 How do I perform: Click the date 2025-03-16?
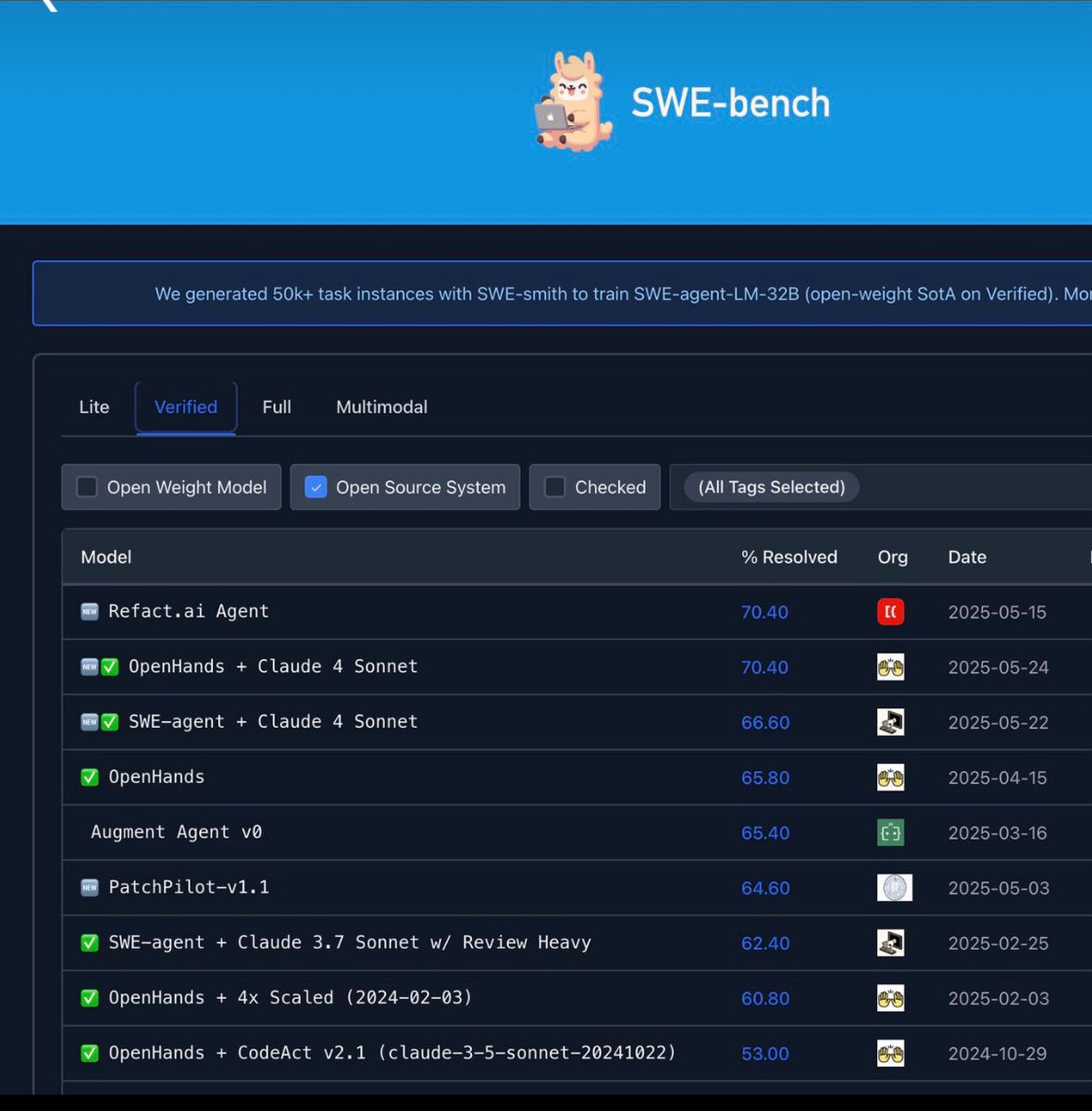coord(998,832)
